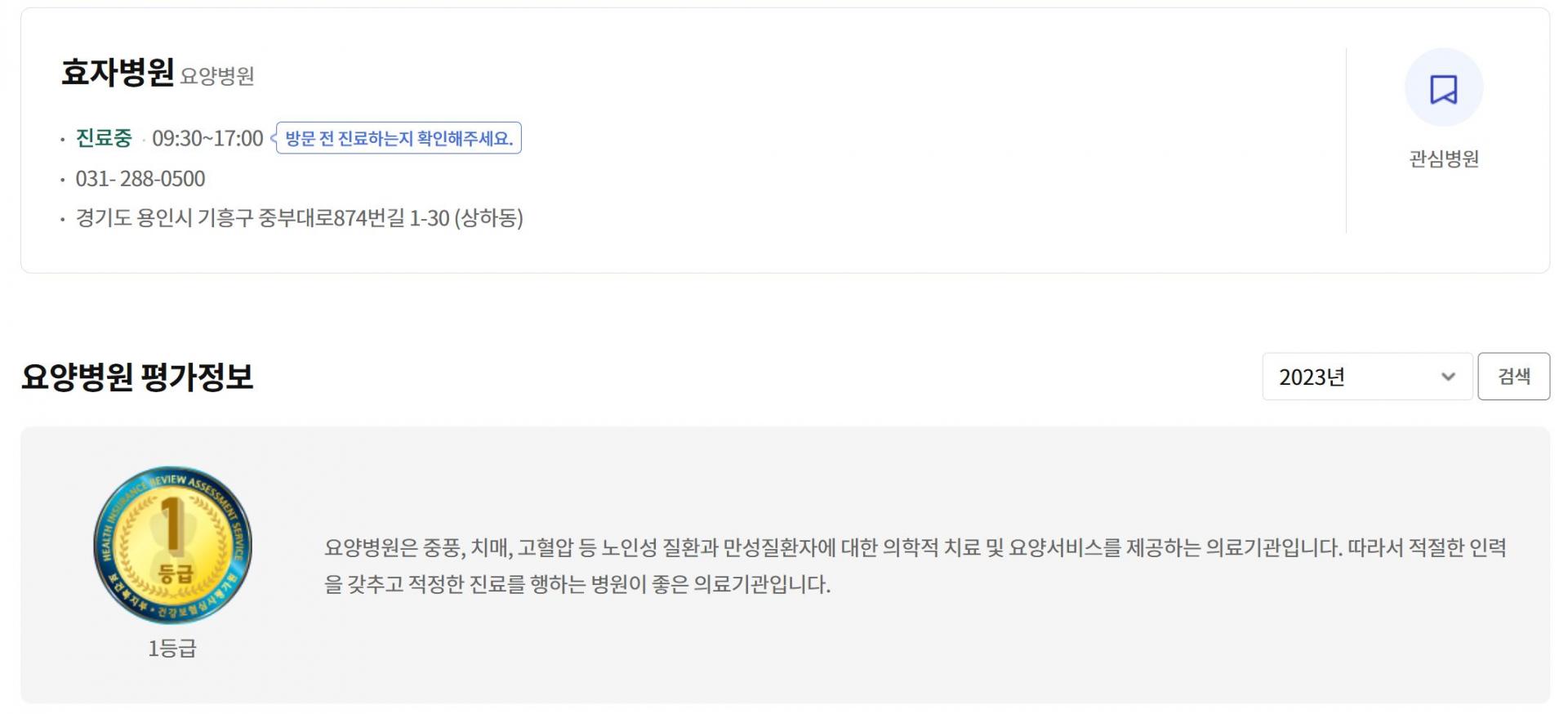This screenshot has width=1568, height=714.
Task: Click the description starting 요양병원은 중풍, 치매
Action: (915, 547)
